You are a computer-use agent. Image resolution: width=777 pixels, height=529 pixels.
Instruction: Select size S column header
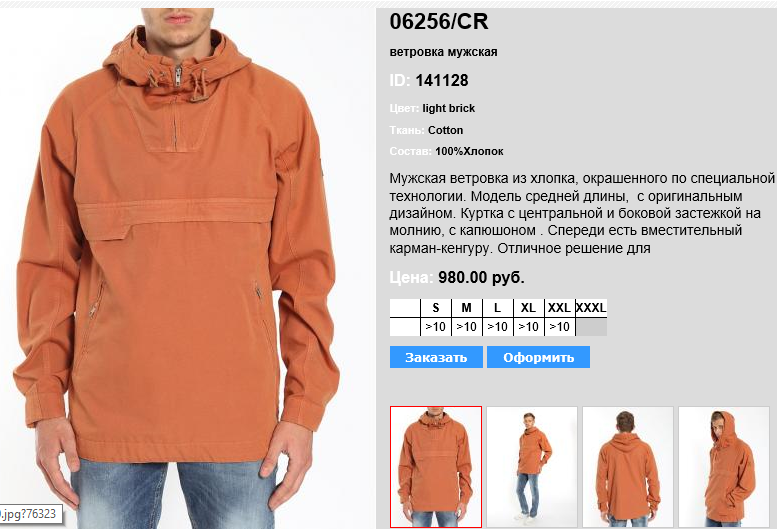coord(436,308)
